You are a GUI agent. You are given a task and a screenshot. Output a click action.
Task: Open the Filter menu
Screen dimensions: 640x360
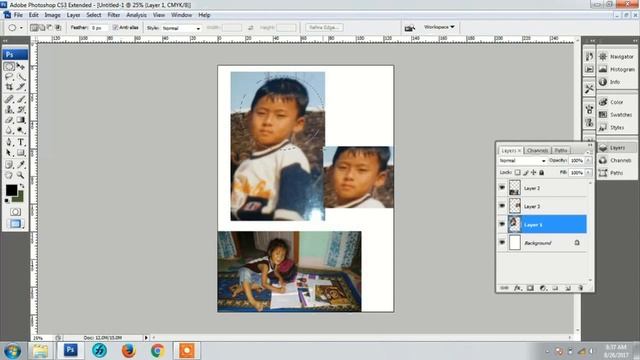(113, 15)
